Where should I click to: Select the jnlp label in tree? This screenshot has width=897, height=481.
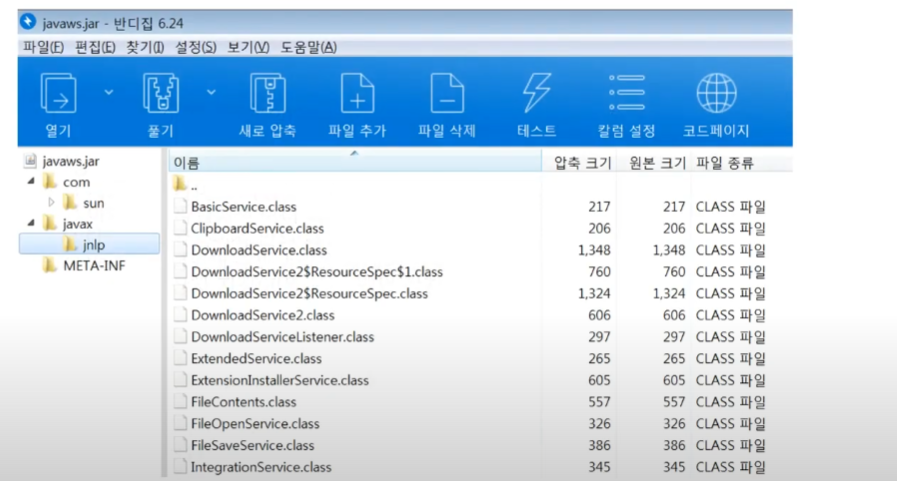[94, 245]
